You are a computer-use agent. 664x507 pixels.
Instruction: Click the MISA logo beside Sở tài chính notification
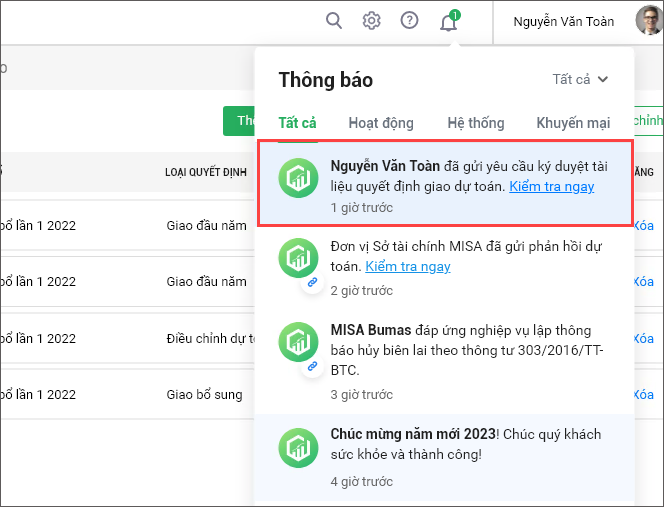(299, 259)
